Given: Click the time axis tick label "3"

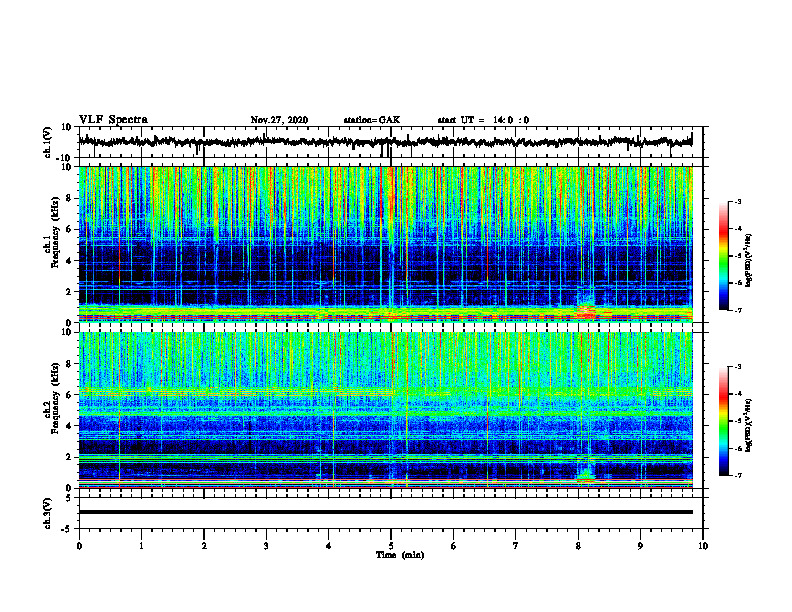Looking at the screenshot, I should tap(266, 546).
